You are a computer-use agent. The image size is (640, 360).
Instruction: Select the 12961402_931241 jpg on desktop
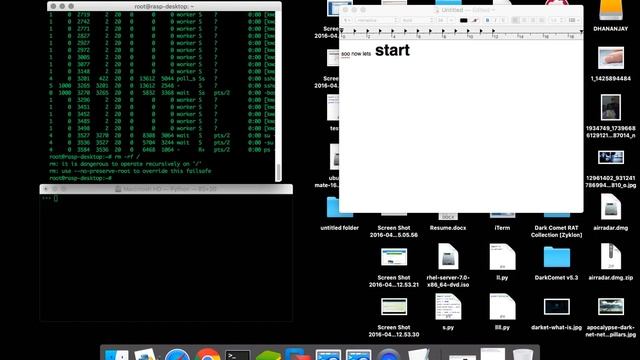[x=611, y=157]
